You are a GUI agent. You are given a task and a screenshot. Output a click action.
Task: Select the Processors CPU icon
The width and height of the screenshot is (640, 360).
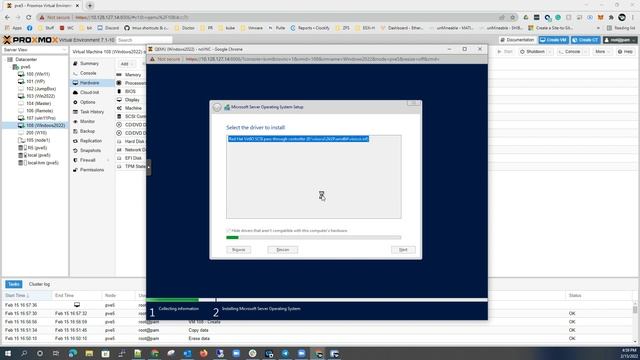pos(119,83)
